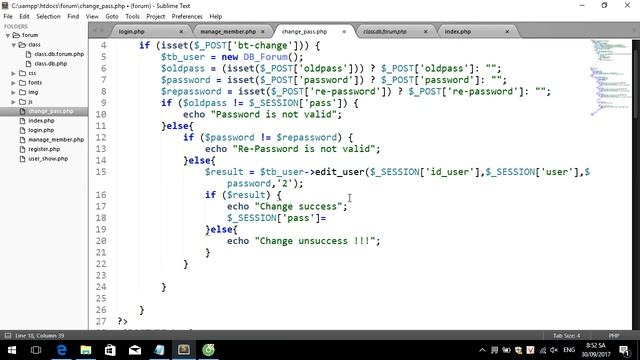
Task: Open the clock showing 8:52 SA
Action: 596,350
